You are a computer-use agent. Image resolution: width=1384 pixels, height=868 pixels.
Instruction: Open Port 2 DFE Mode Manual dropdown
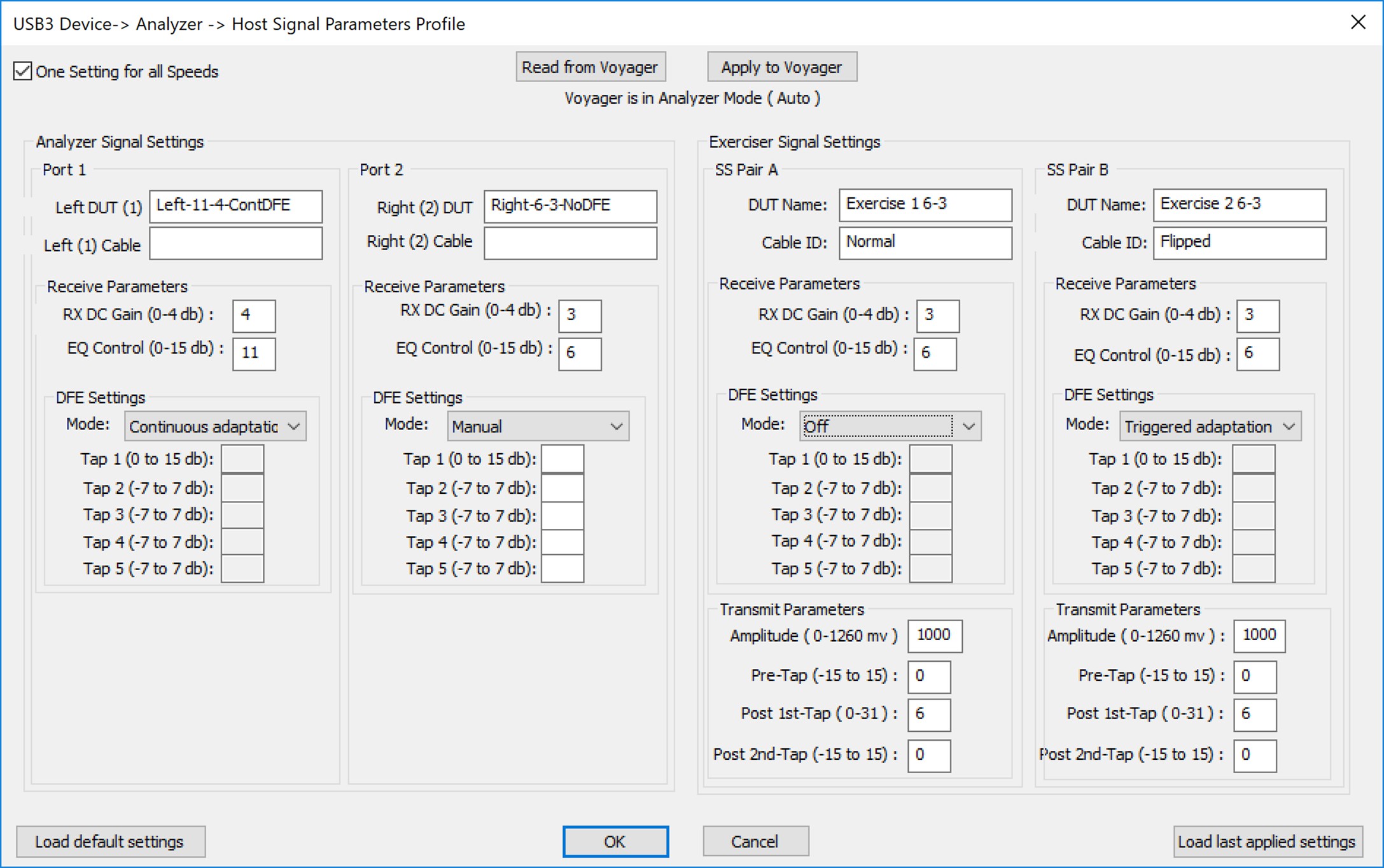coord(538,426)
